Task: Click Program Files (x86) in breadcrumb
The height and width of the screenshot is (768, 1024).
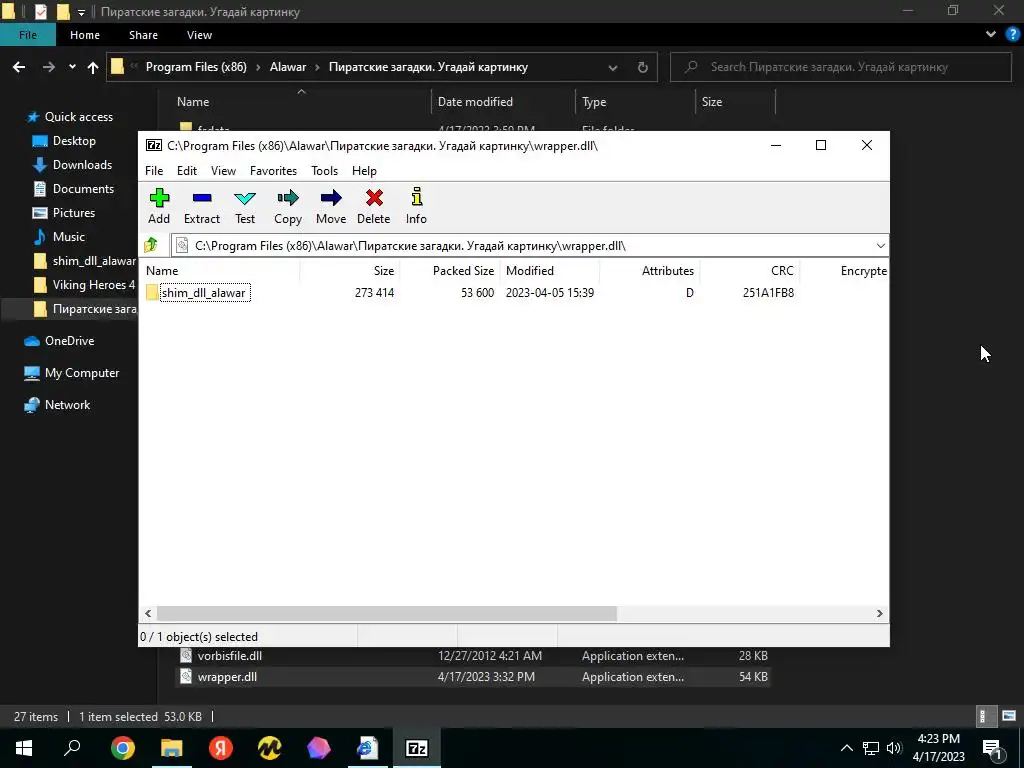Action: [x=196, y=67]
